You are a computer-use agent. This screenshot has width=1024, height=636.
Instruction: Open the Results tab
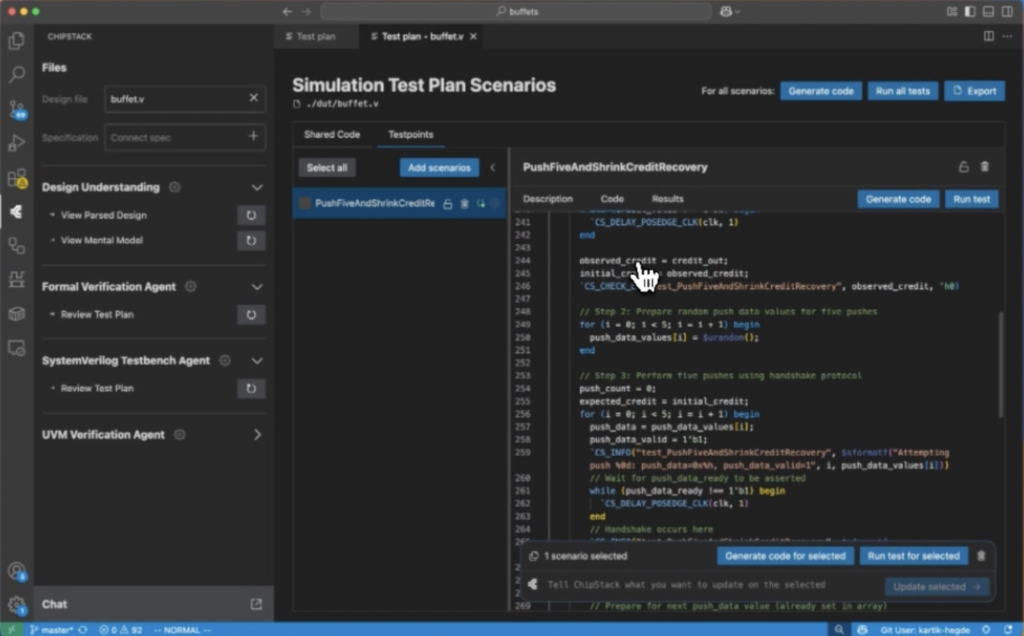[x=667, y=199]
